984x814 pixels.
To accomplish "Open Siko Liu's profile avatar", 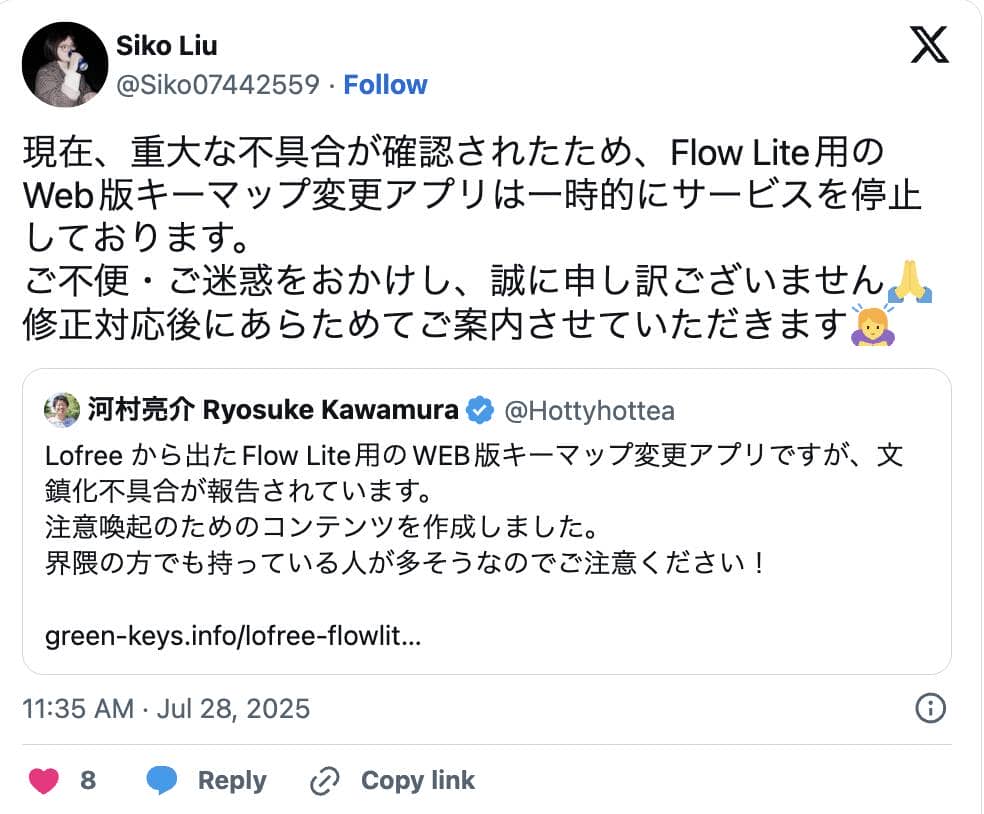I will 64,64.
